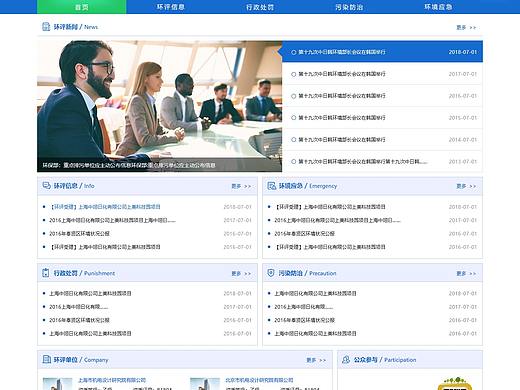Open the news headline dated 2017-07-01 in News list

pos(382,74)
